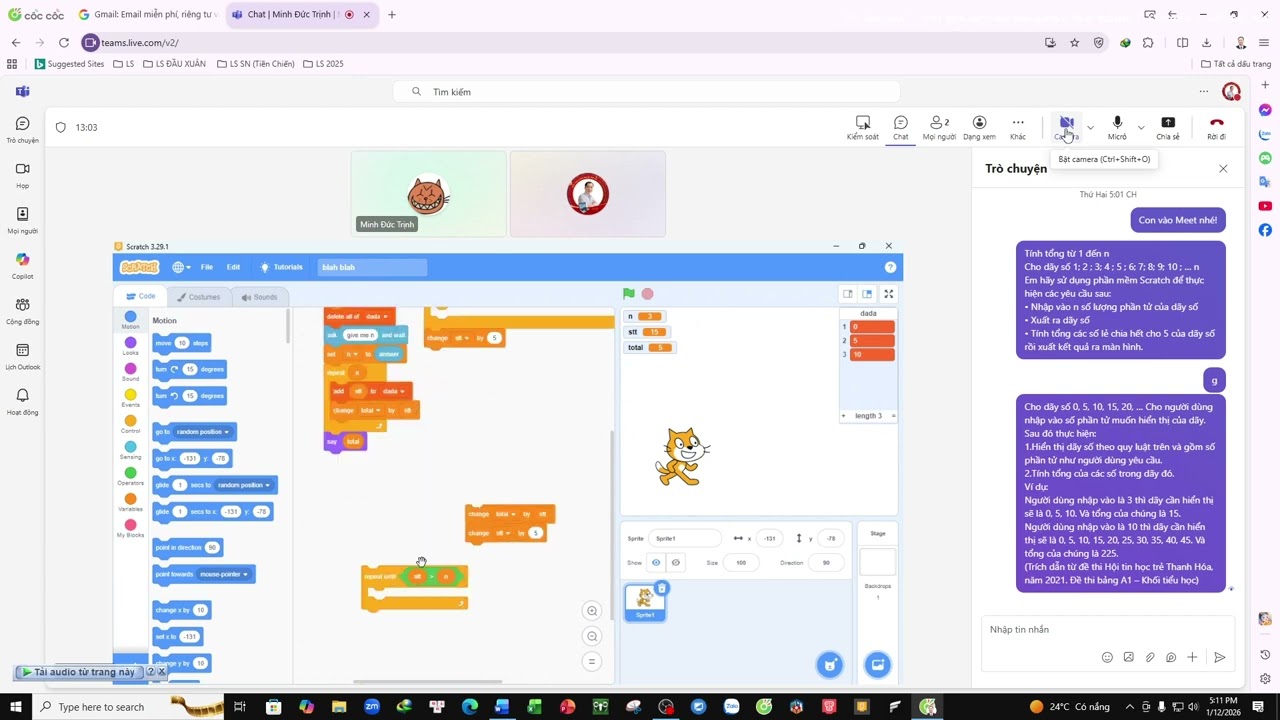Open 'dada' dropdown in delete all block
Screen dimensions: 1280x720
[x=378, y=316]
